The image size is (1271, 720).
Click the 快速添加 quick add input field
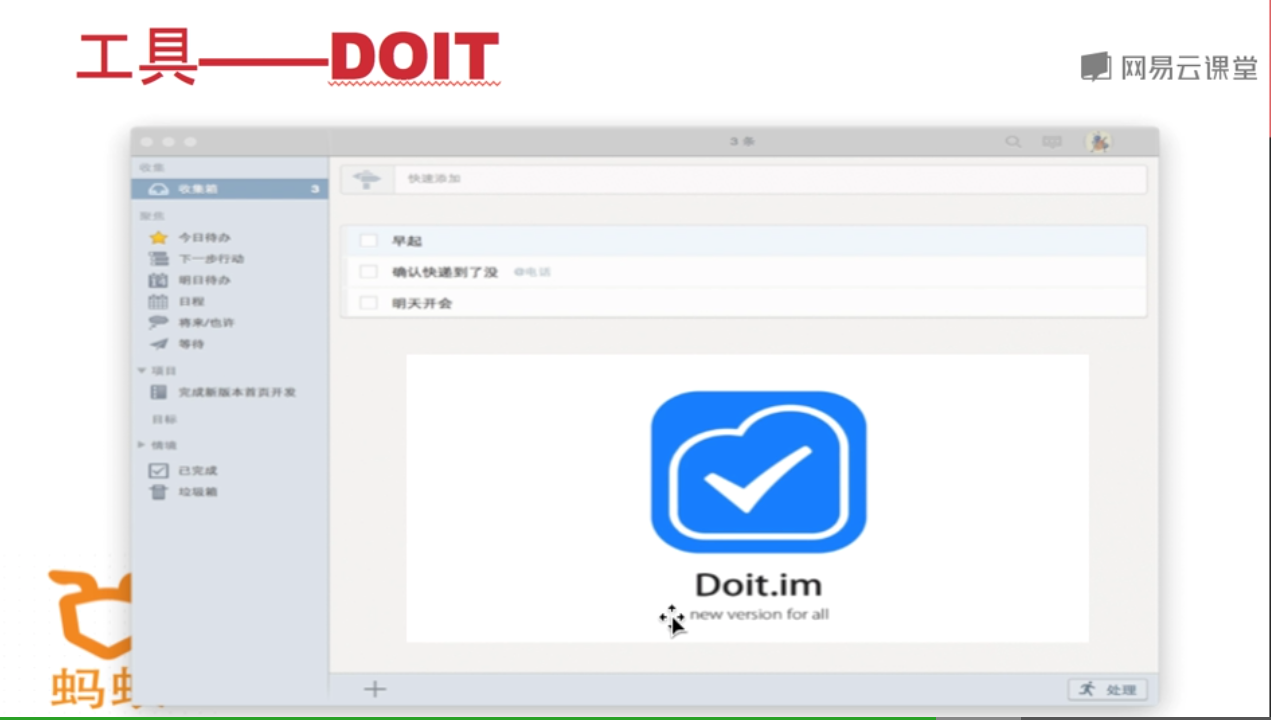[770, 179]
